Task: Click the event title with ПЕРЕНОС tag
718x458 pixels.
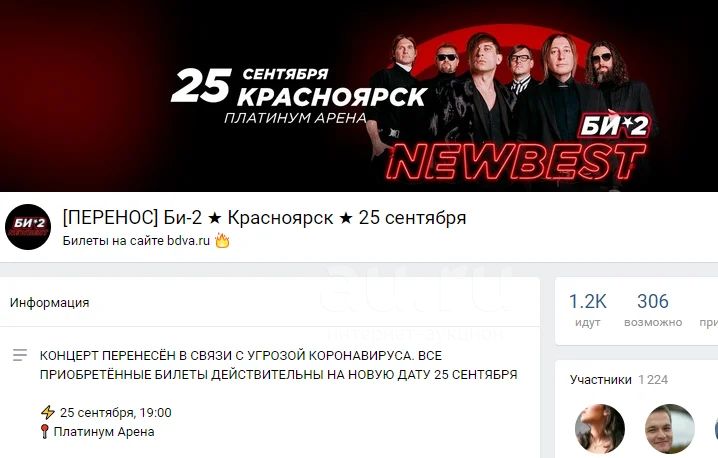Action: pos(264,218)
